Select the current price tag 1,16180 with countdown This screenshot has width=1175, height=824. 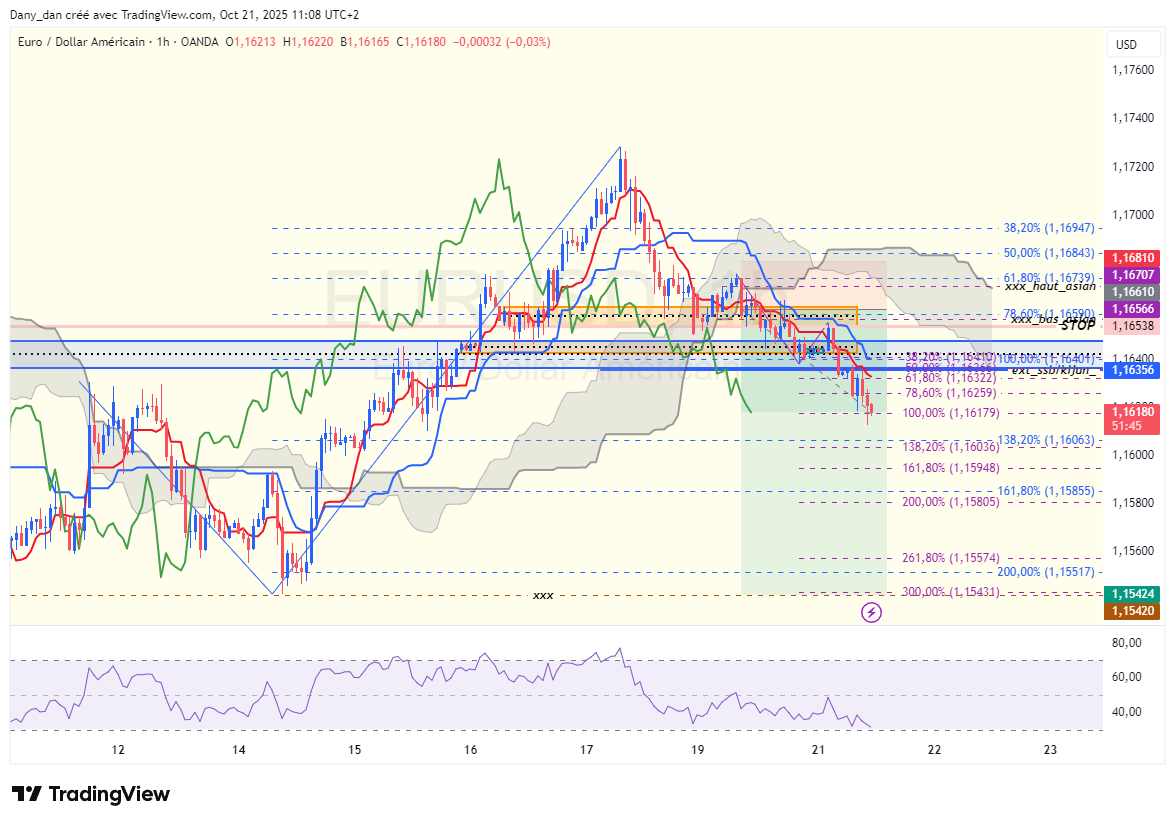(x=1132, y=418)
